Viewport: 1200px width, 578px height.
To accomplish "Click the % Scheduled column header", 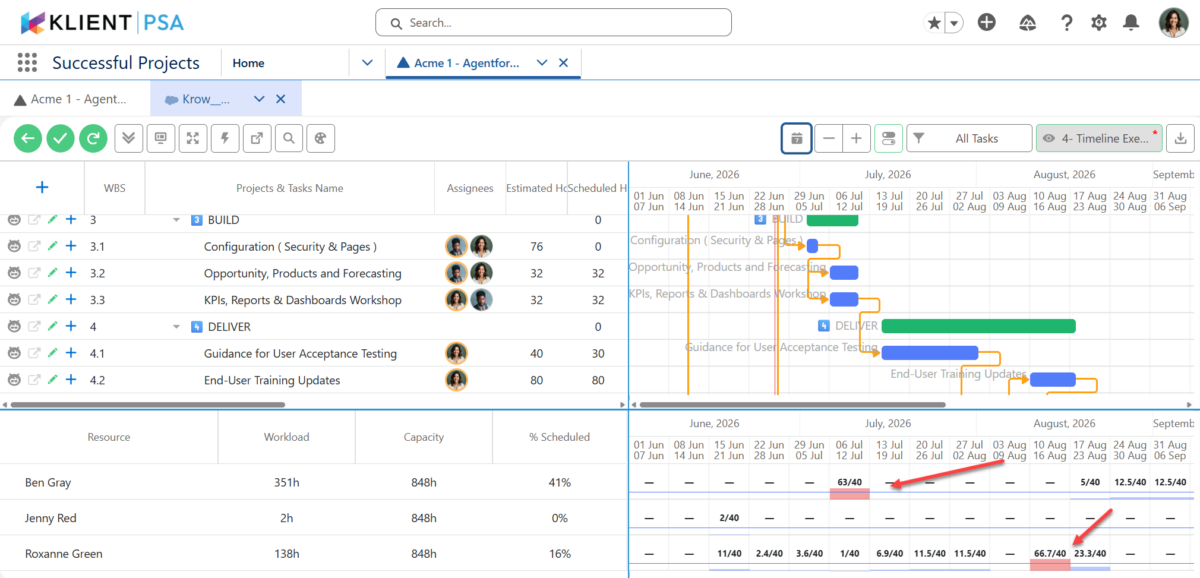I will point(559,437).
